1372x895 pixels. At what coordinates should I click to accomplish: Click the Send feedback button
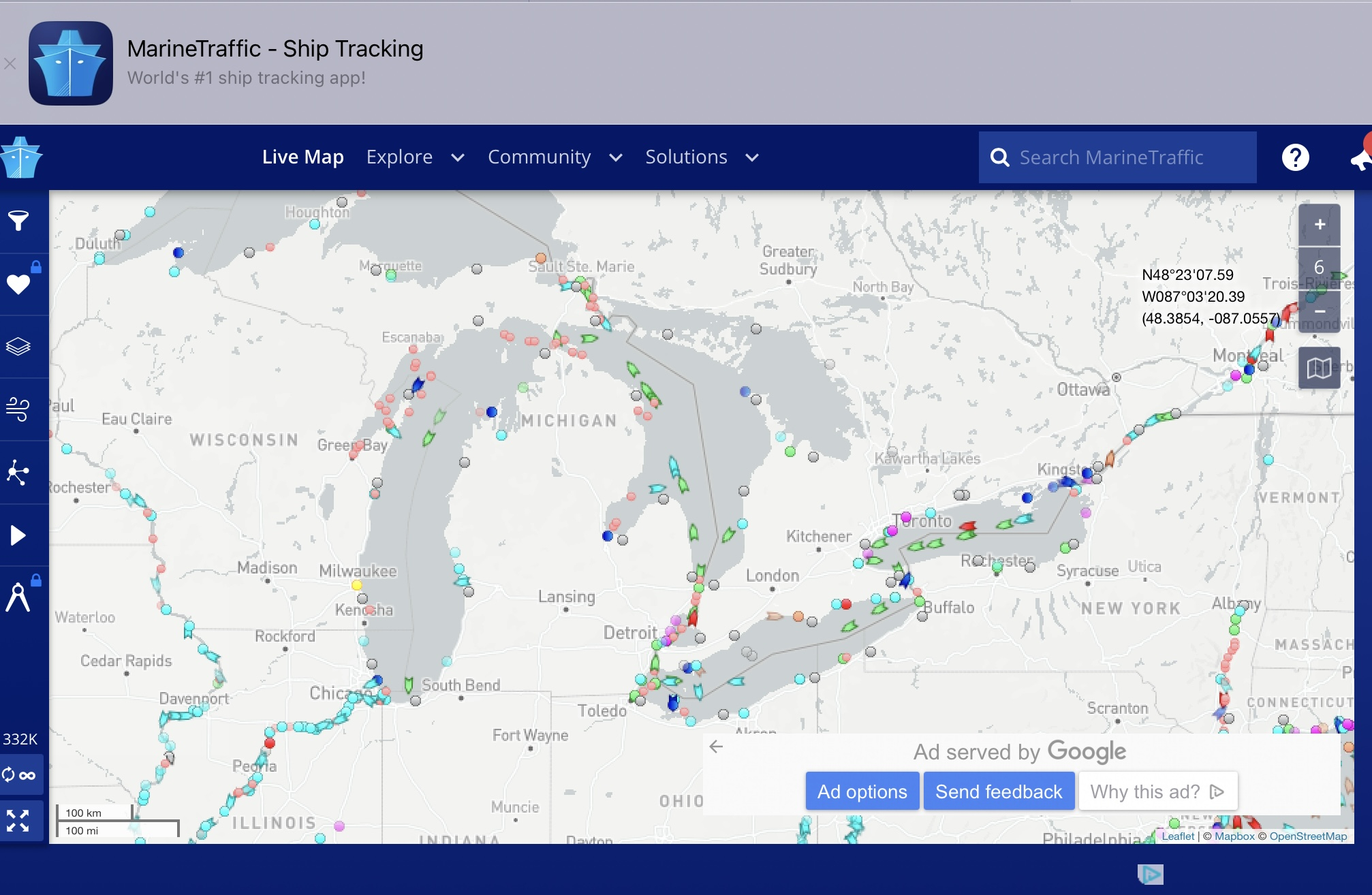pos(998,791)
